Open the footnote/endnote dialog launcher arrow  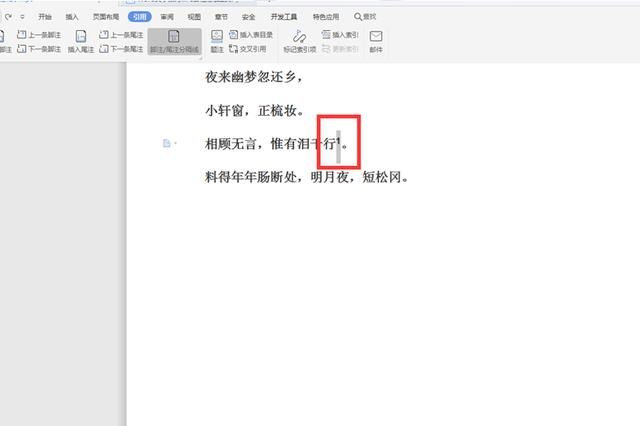point(200,59)
